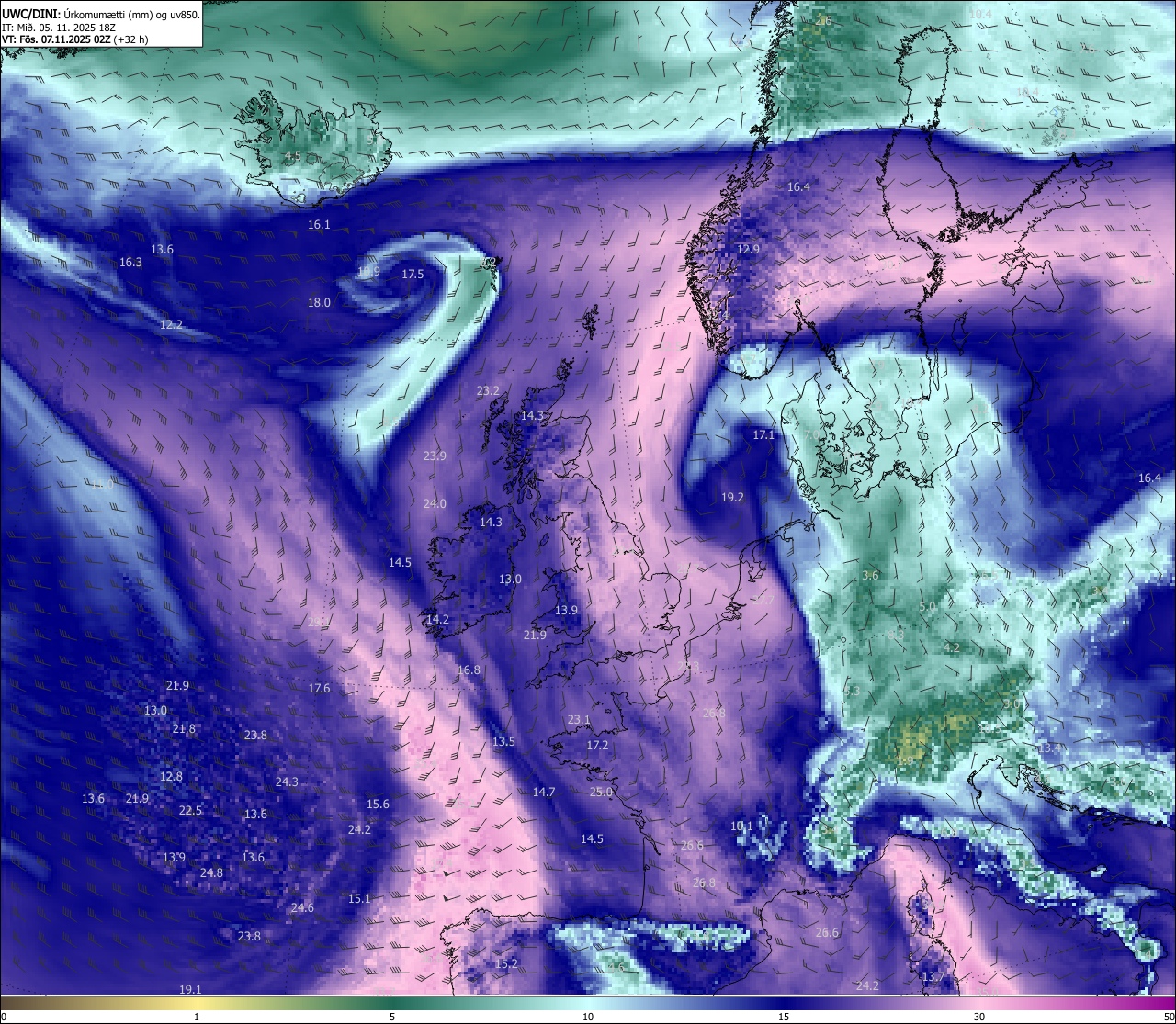Click the 24.8 value on the map
Viewport: 1176px width, 1024px height.
tap(211, 872)
